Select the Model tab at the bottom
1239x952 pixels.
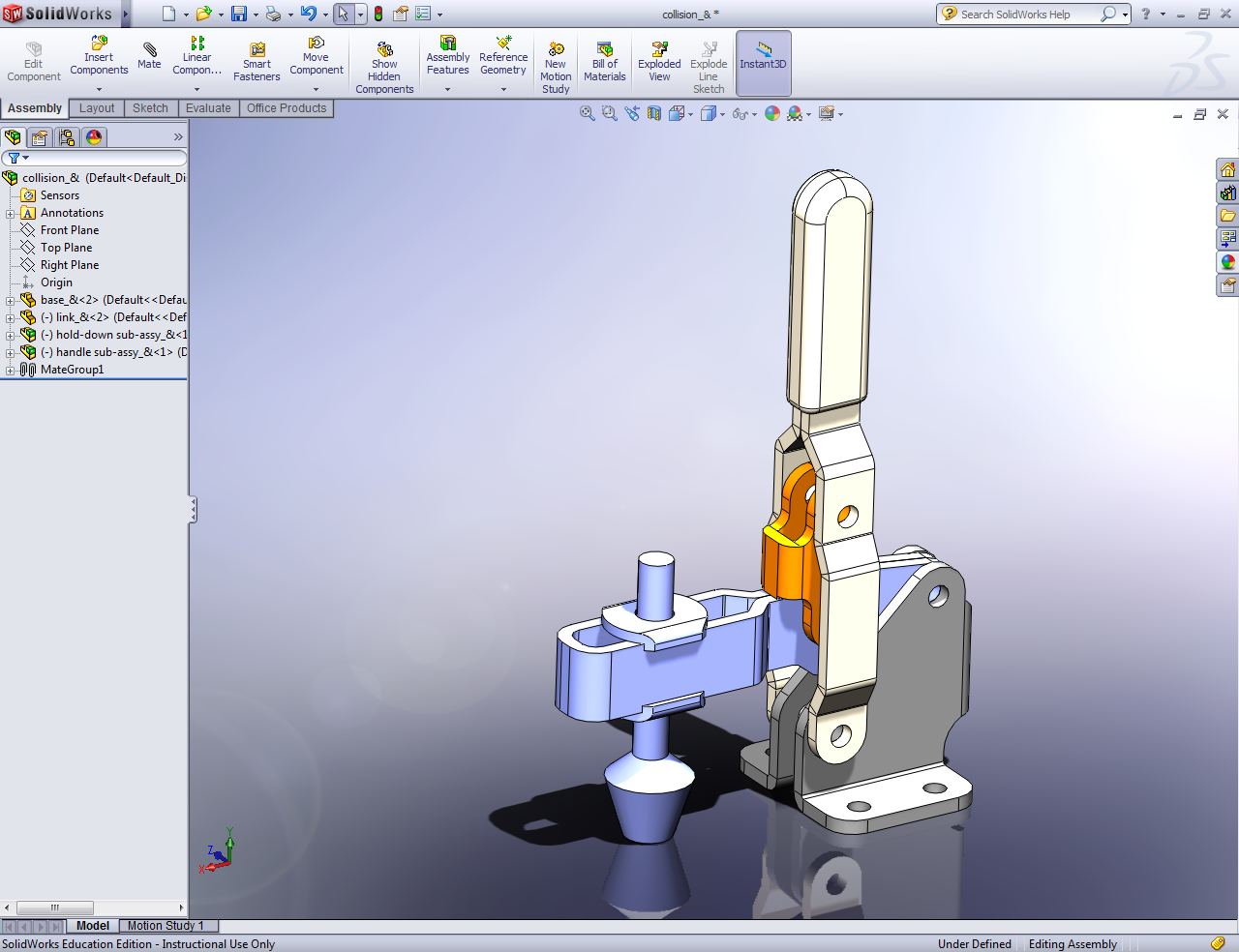click(x=93, y=926)
